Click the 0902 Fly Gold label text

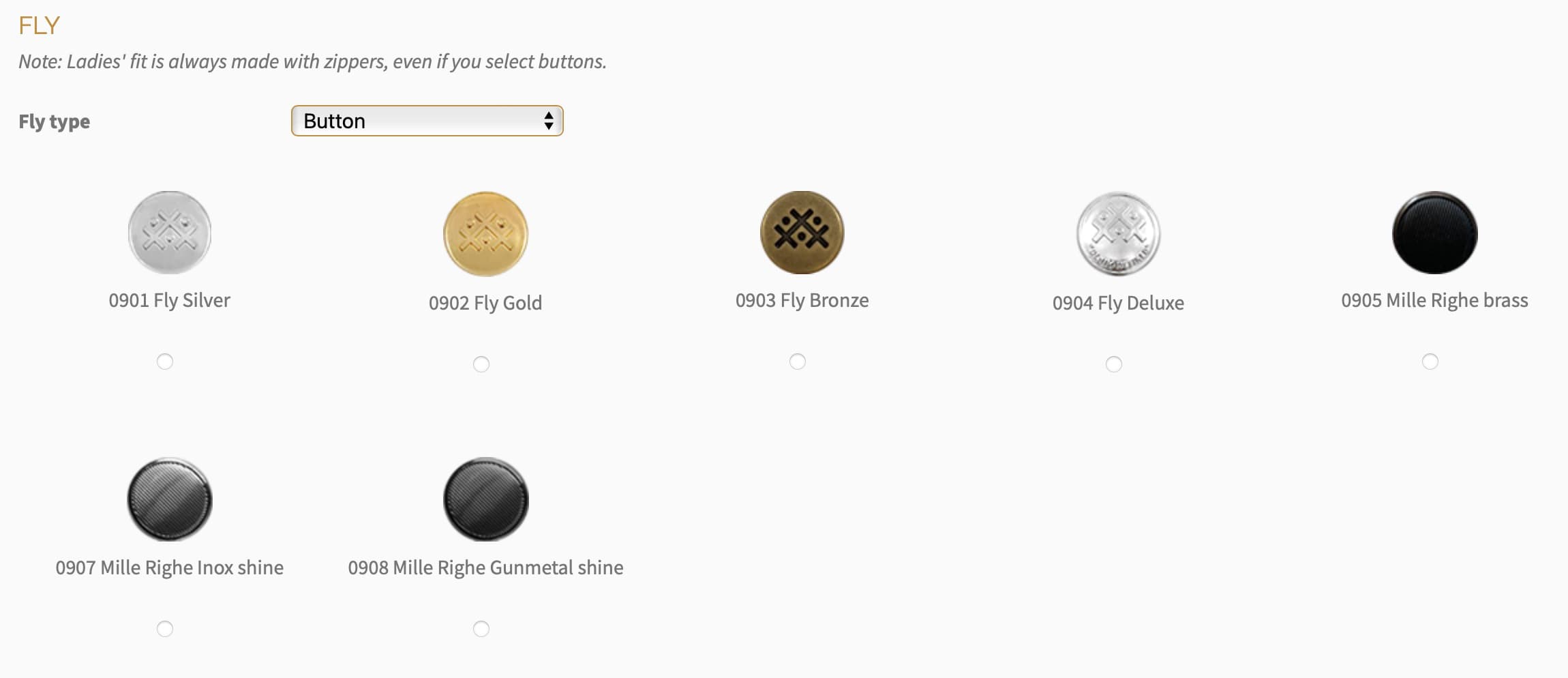pyautogui.click(x=485, y=303)
